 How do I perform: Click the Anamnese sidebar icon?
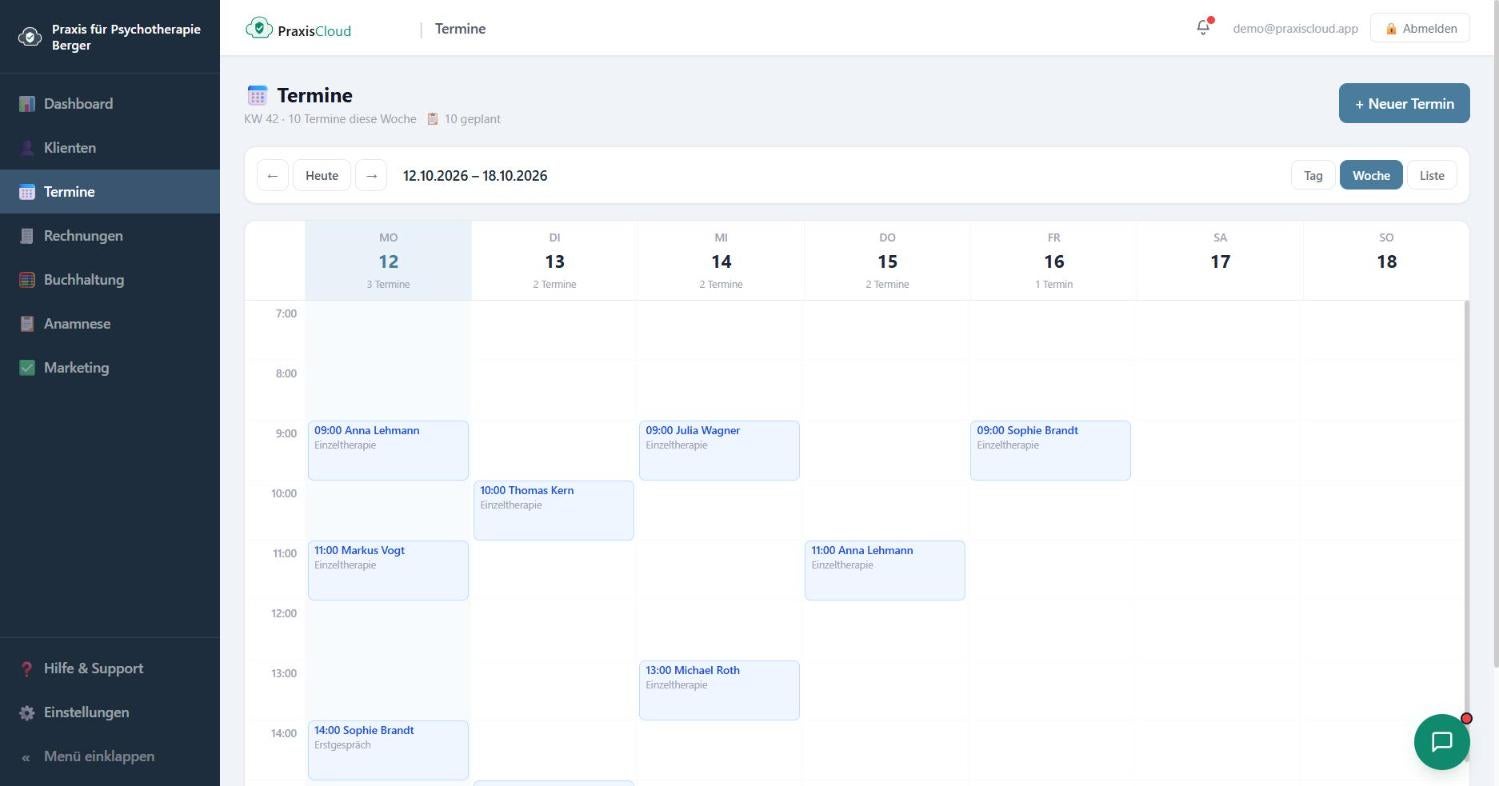(x=27, y=324)
